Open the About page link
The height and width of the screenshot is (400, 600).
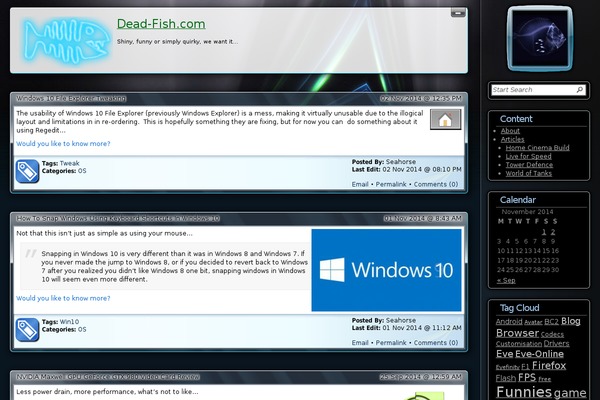click(x=510, y=131)
